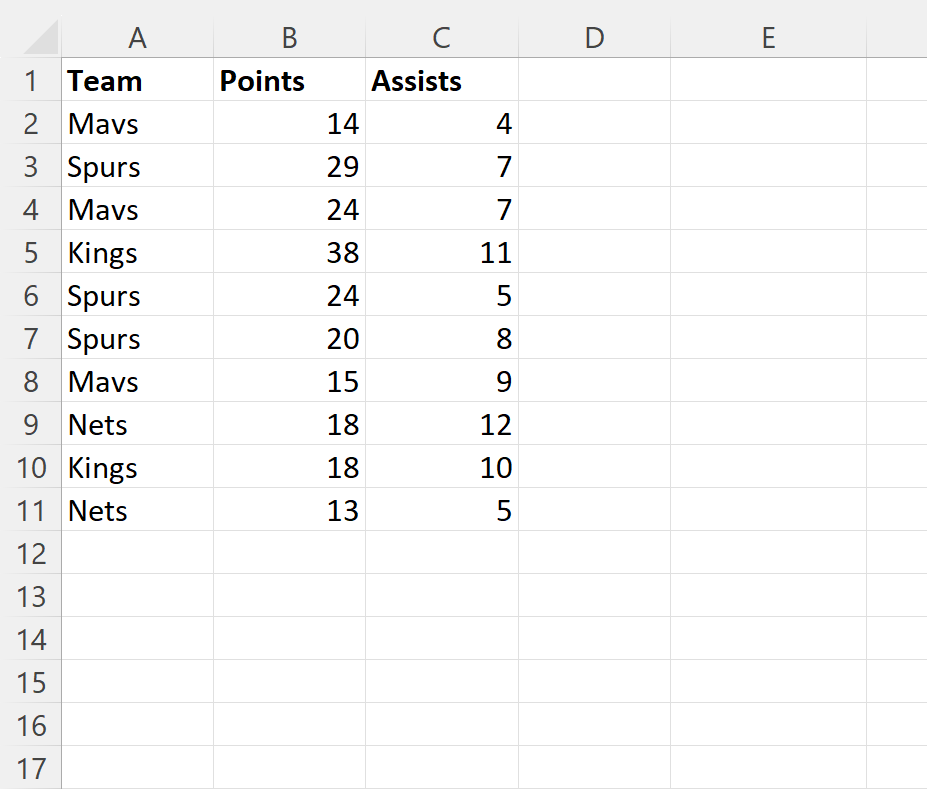Select column A header
927x789 pixels.
point(138,38)
